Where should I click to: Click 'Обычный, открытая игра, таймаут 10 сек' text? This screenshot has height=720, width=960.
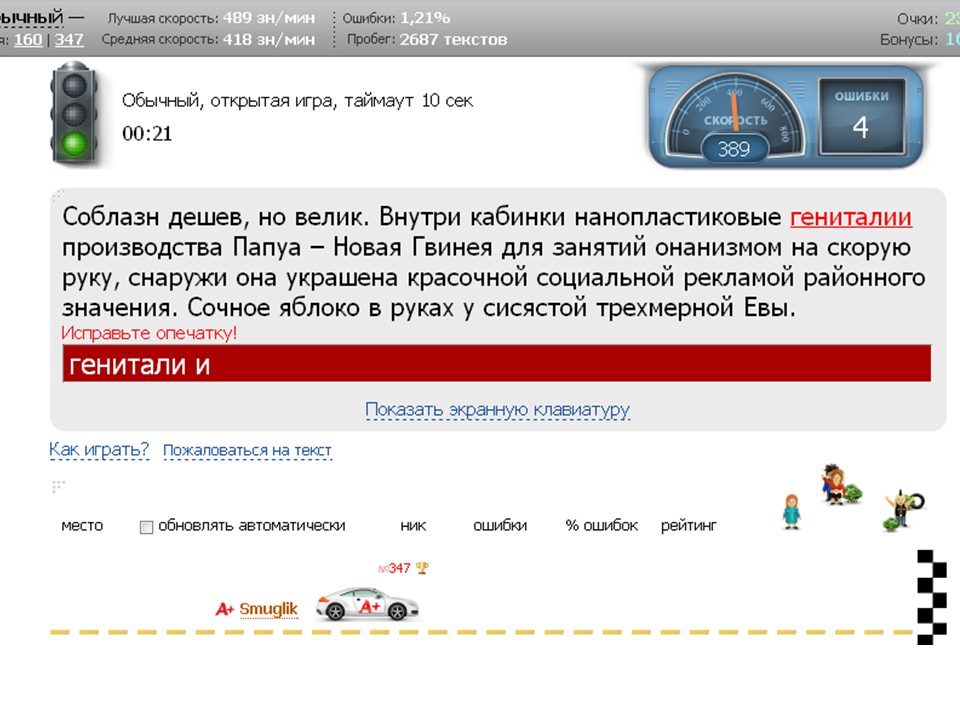298,100
